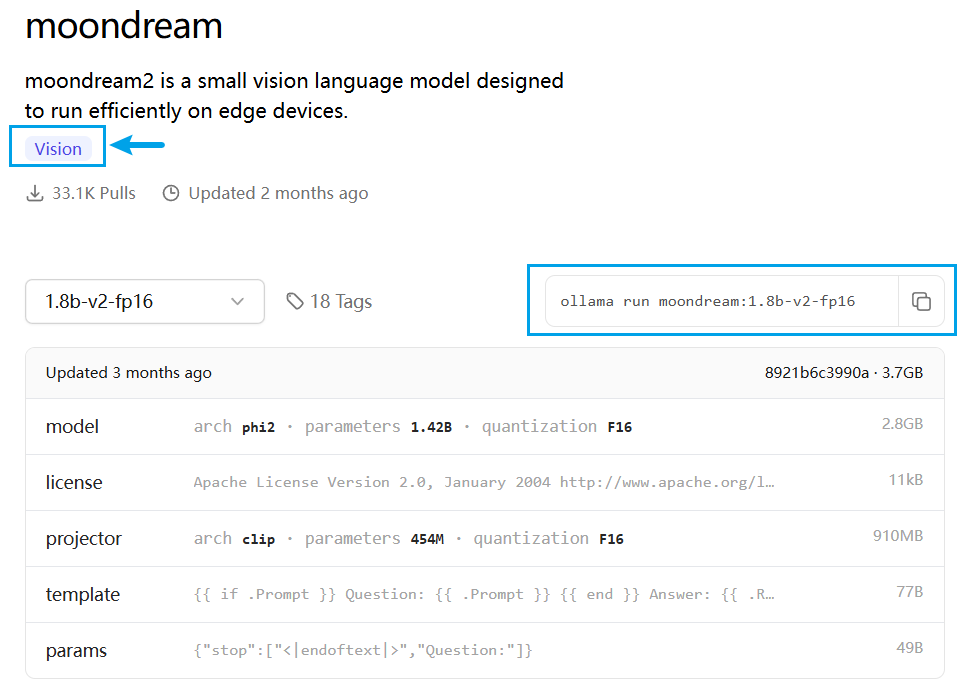Click the clock icon beside Updated 2 months ago
The width and height of the screenshot is (980, 694).
pyautogui.click(x=171, y=193)
